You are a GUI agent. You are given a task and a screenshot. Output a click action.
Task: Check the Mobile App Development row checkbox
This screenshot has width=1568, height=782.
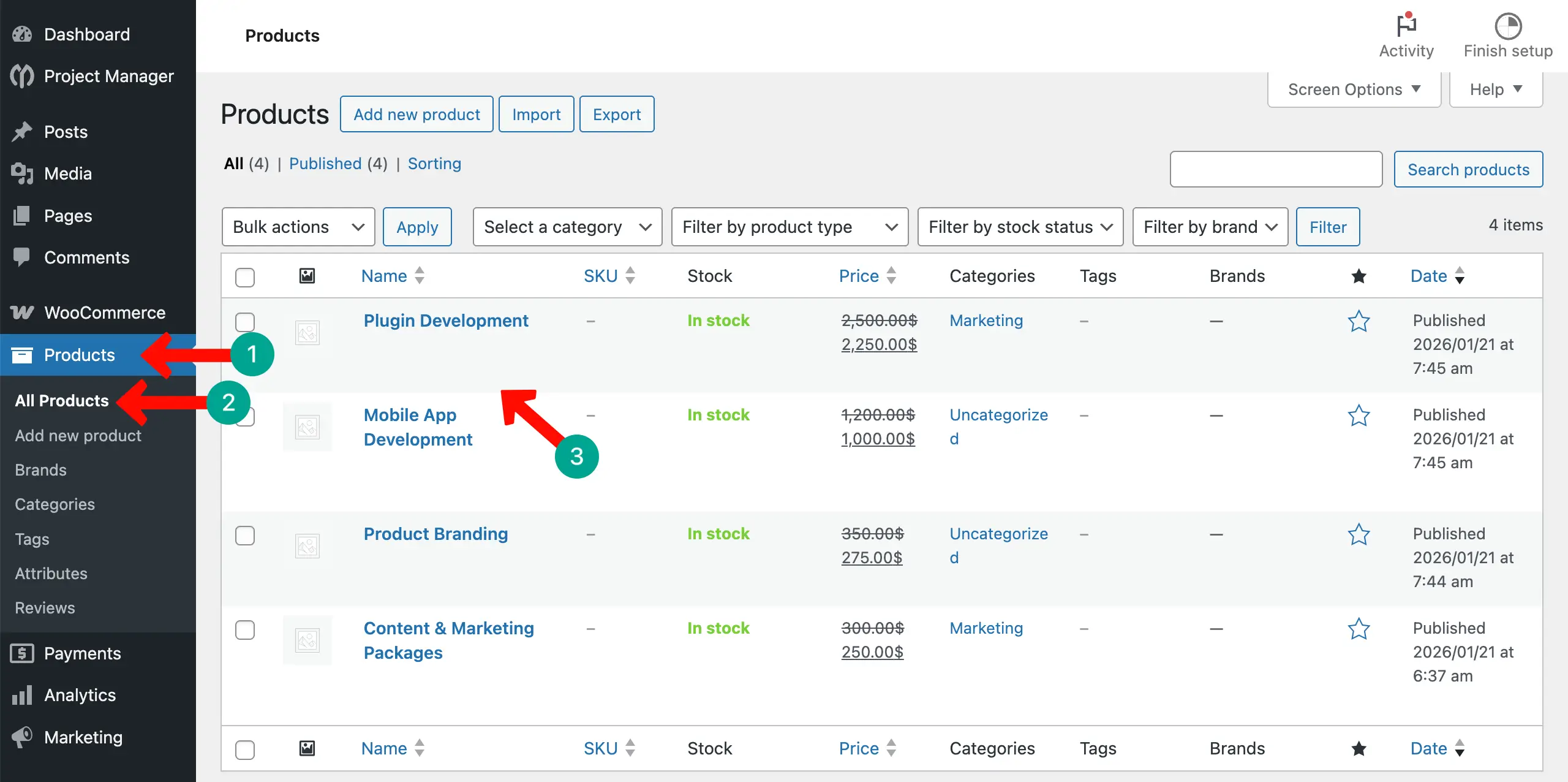[245, 416]
